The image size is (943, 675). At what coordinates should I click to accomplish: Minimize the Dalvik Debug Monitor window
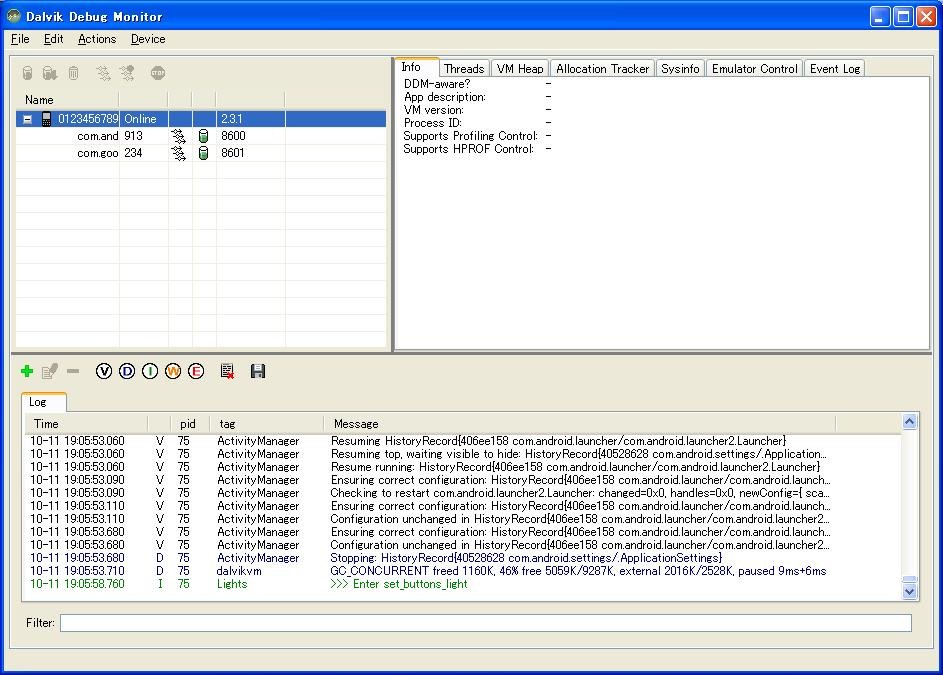pos(880,16)
